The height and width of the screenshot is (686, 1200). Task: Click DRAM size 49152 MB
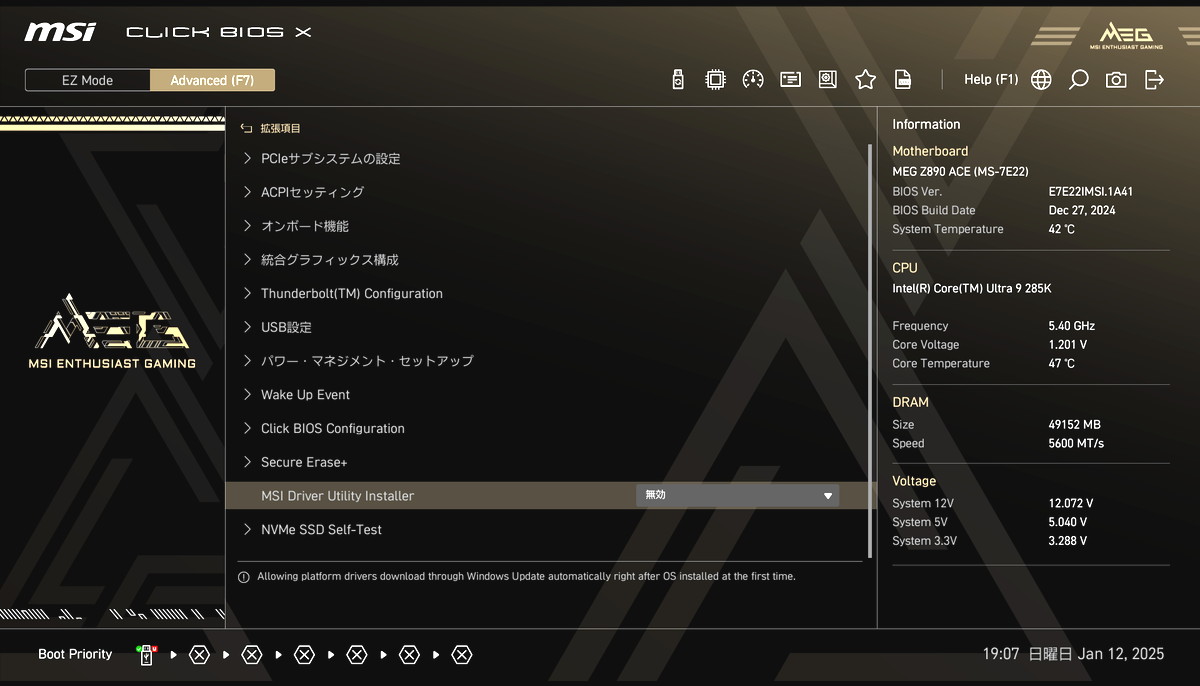click(1074, 425)
